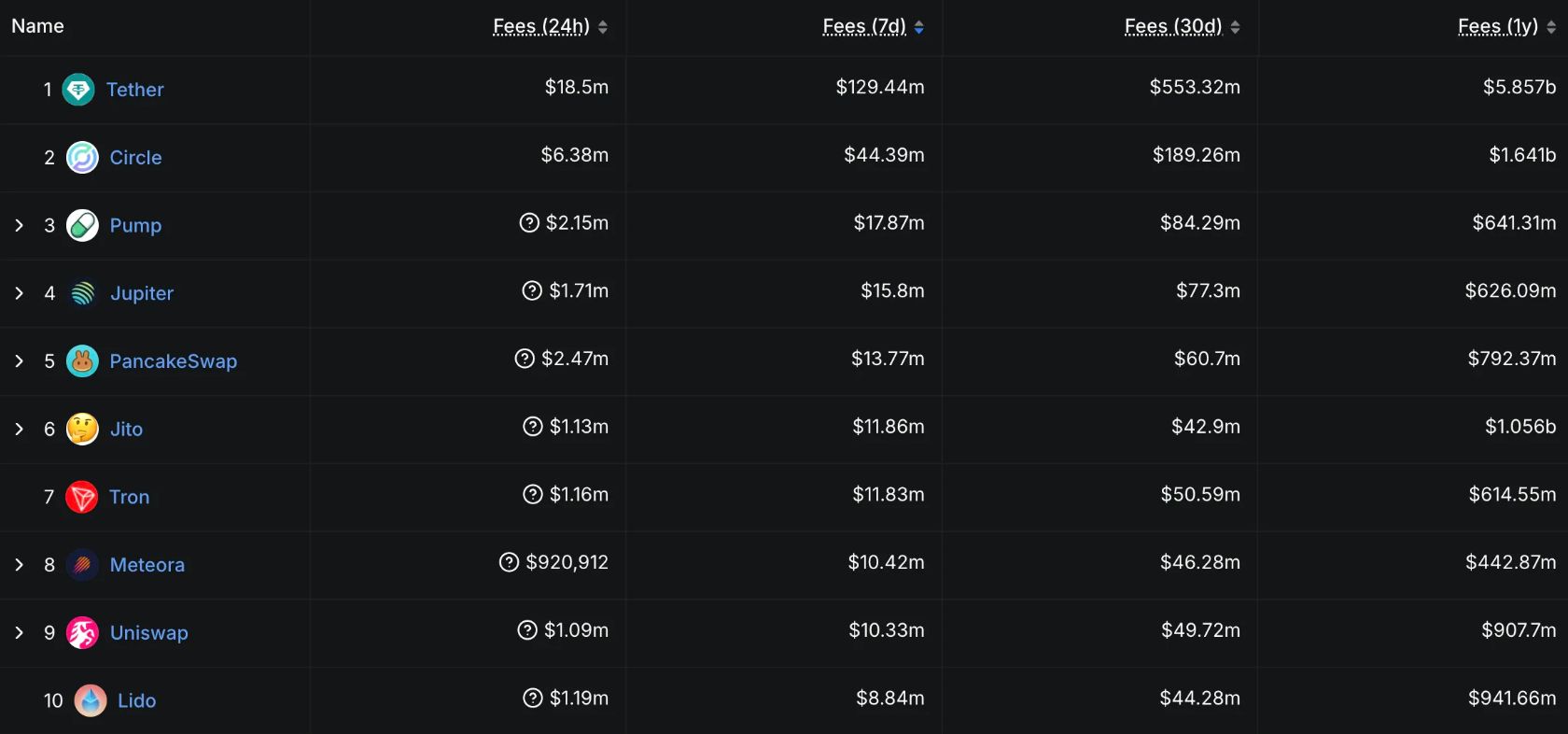1568x734 pixels.
Task: Click the Tron red logo
Action: pos(82,497)
